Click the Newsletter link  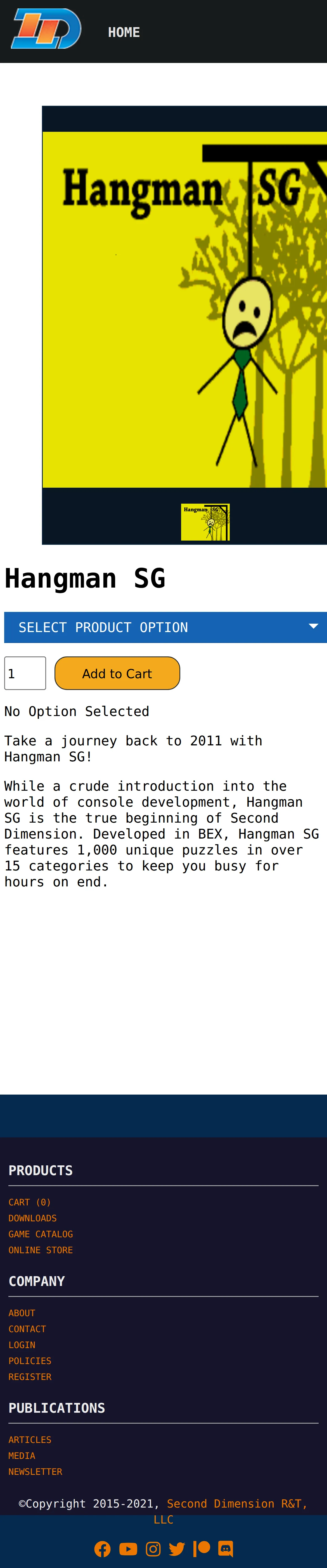pyautogui.click(x=35, y=1471)
